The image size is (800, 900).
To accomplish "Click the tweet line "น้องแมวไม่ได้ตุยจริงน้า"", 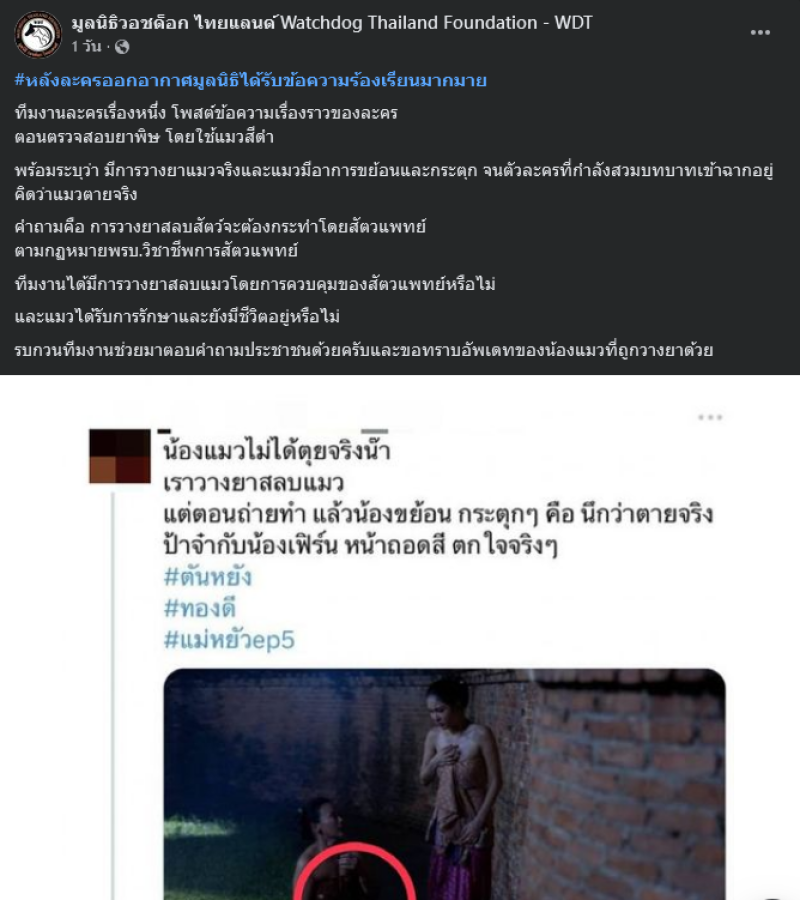I will (277, 451).
